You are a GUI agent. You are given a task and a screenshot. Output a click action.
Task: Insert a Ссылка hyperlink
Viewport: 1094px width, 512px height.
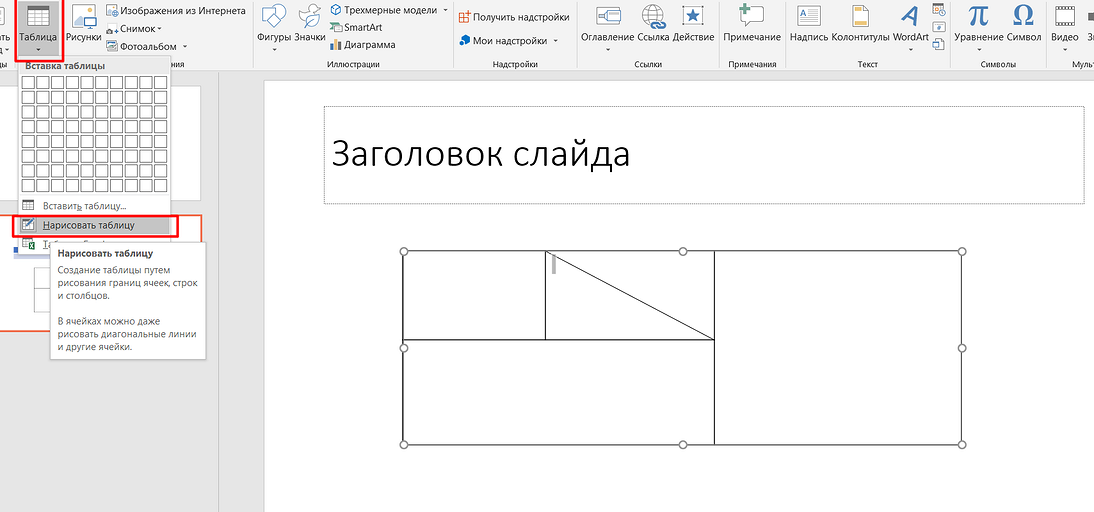[x=654, y=26]
